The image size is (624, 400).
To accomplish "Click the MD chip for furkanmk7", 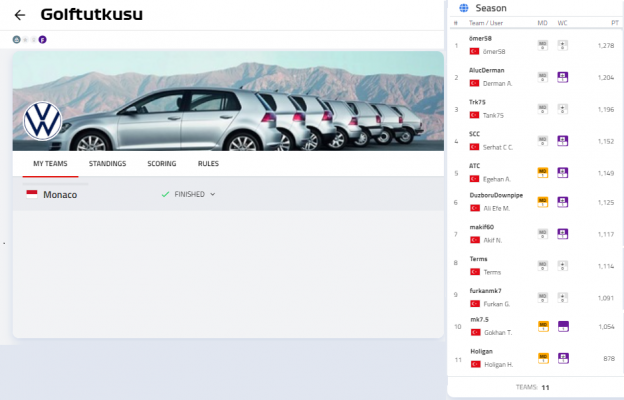I will [542, 298].
